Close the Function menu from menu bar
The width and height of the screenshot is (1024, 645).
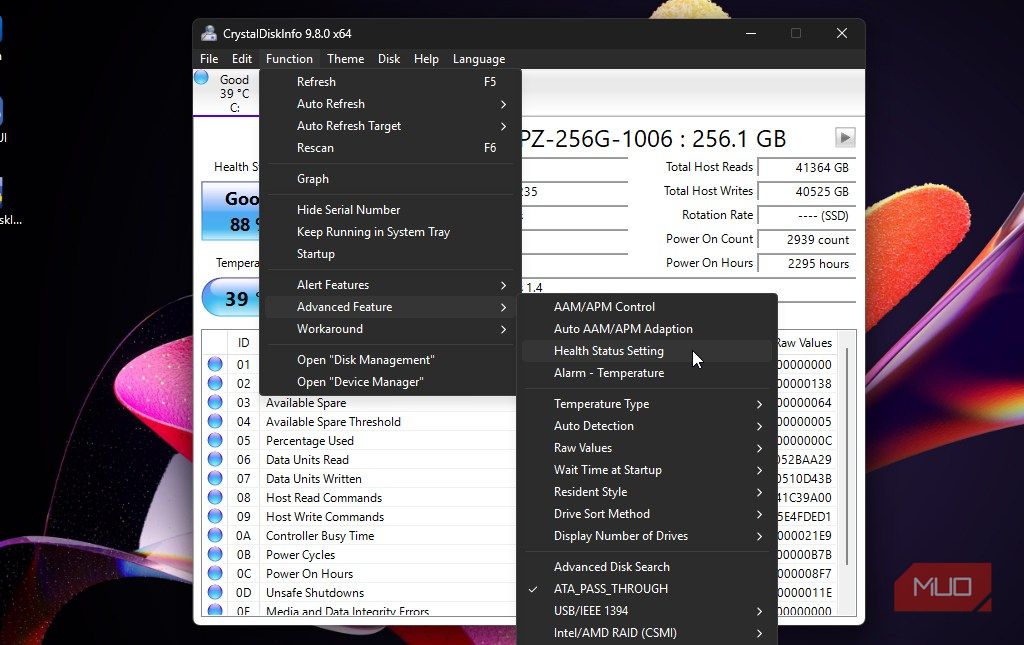tap(289, 59)
